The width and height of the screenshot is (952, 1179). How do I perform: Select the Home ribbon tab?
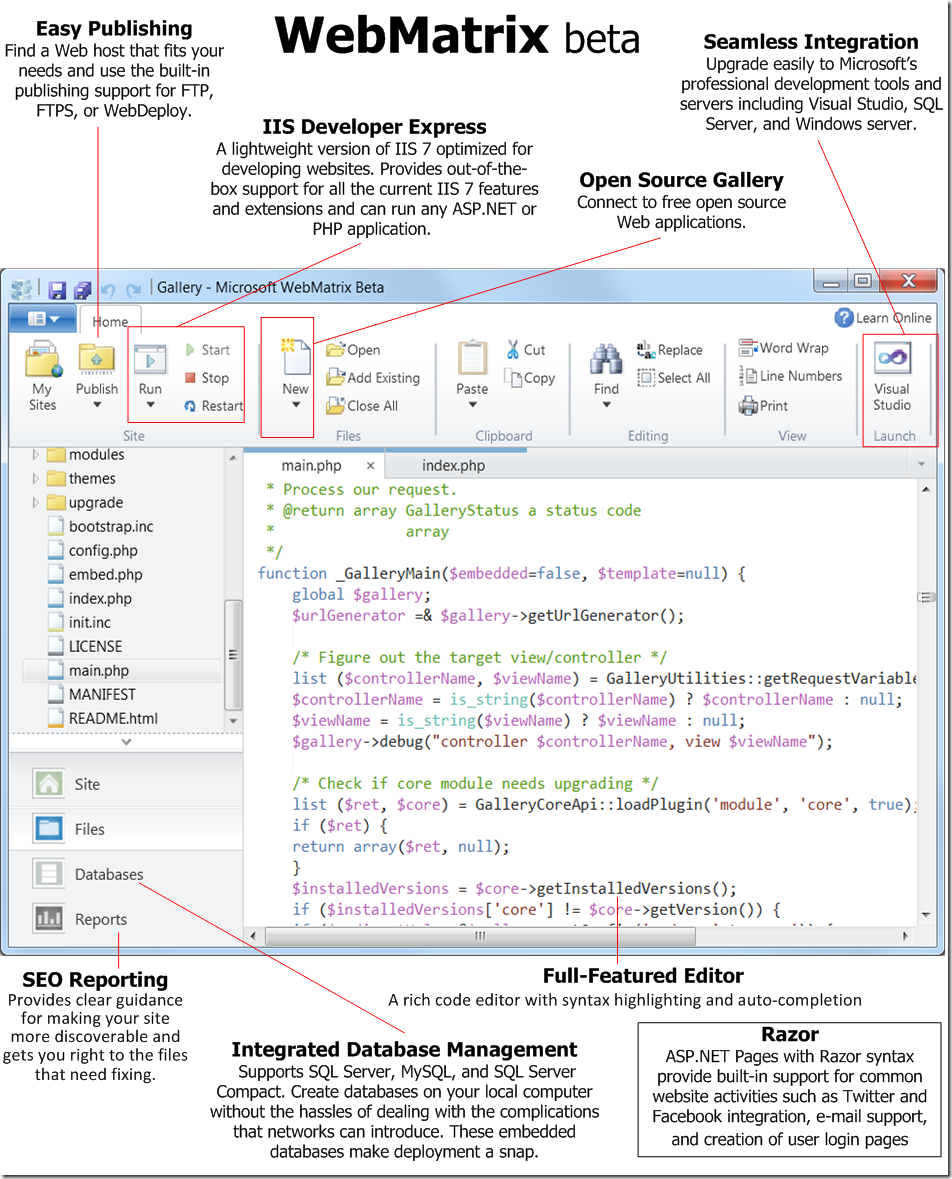pyautogui.click(x=110, y=322)
